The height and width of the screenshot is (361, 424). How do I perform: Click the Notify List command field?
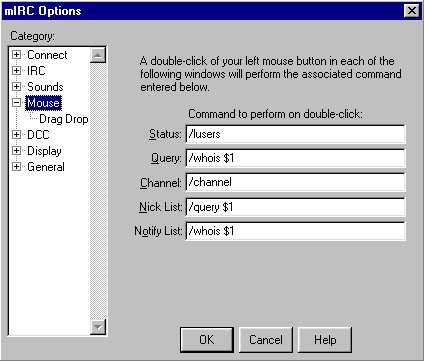point(295,231)
